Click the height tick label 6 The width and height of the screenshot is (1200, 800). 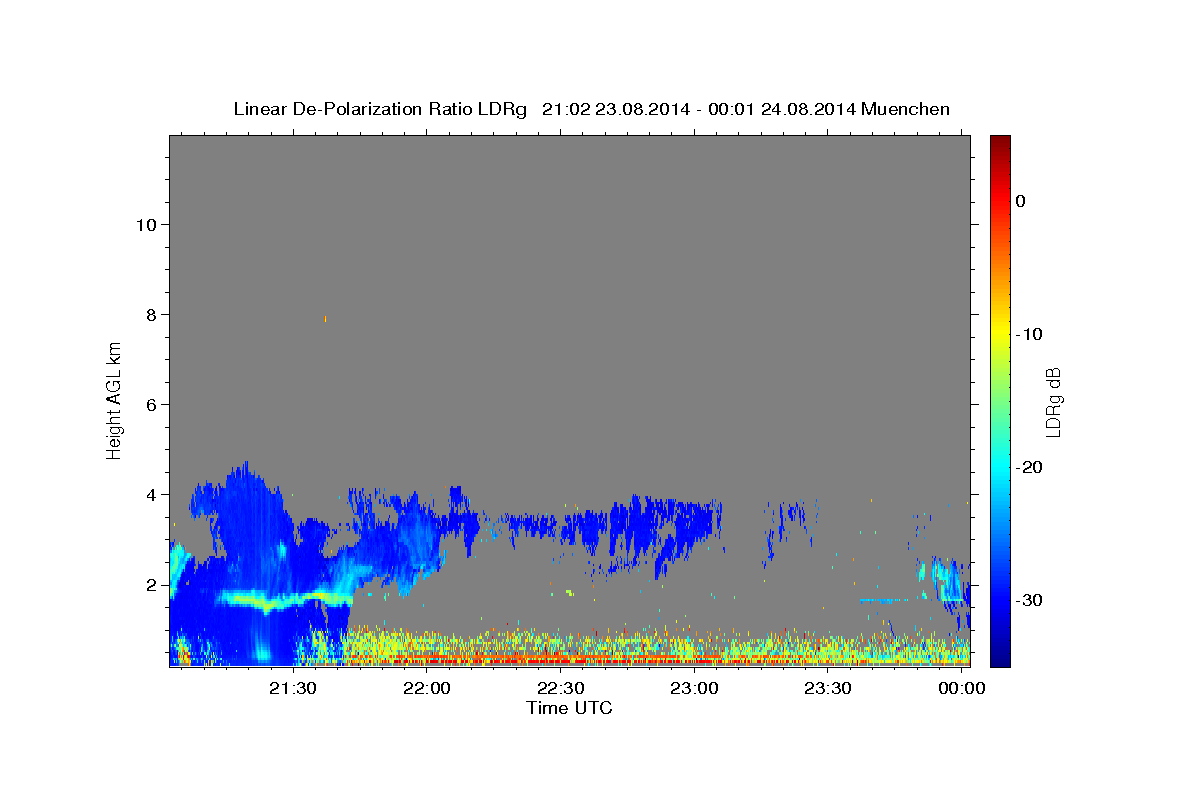point(151,405)
